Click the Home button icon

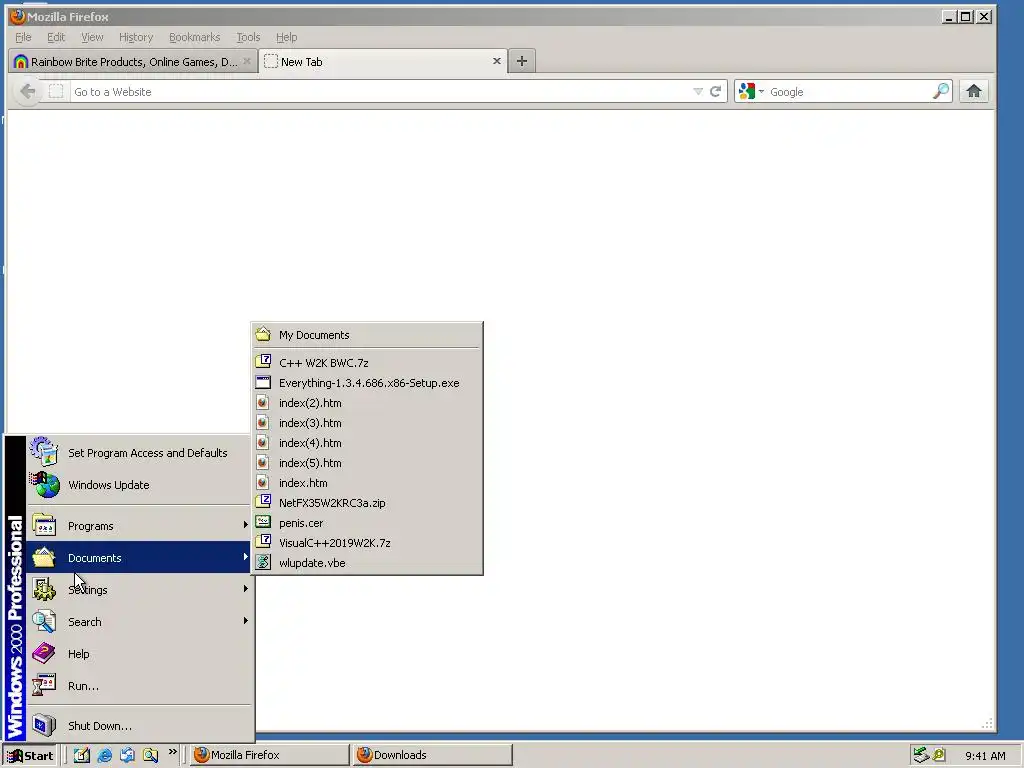tap(974, 91)
